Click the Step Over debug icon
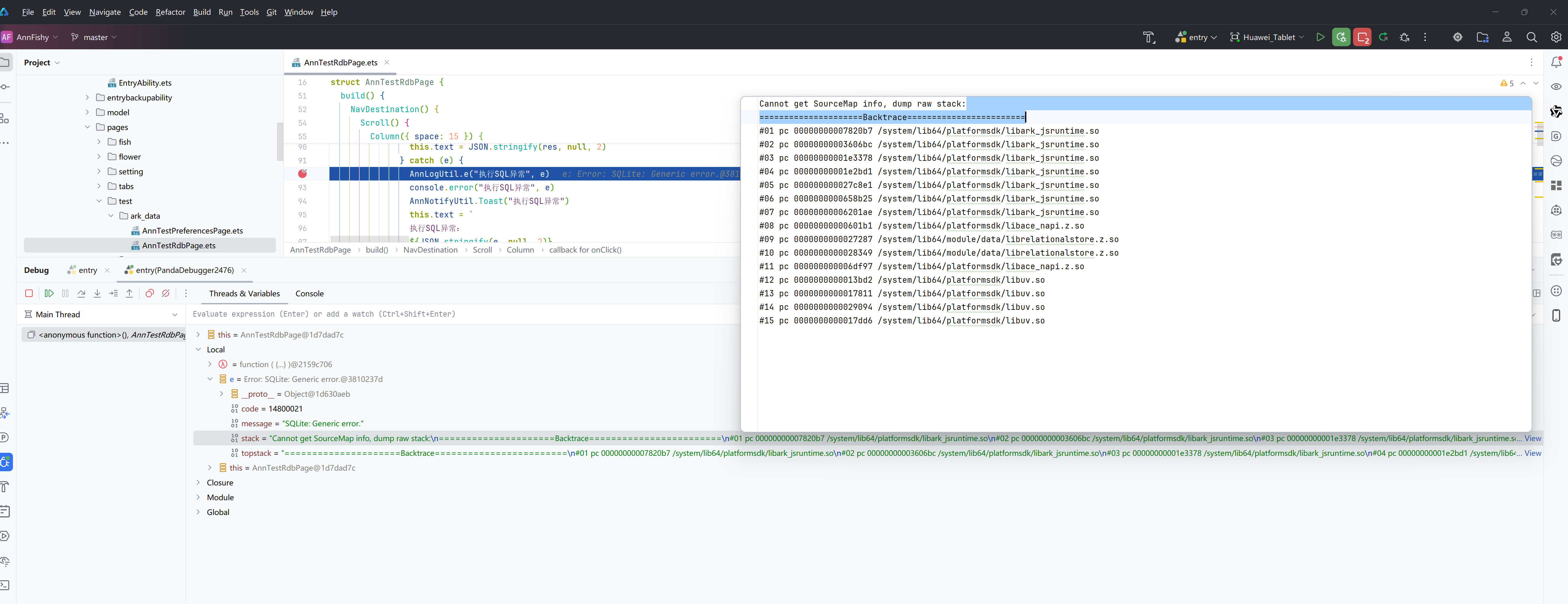The width and height of the screenshot is (1568, 604). click(82, 294)
